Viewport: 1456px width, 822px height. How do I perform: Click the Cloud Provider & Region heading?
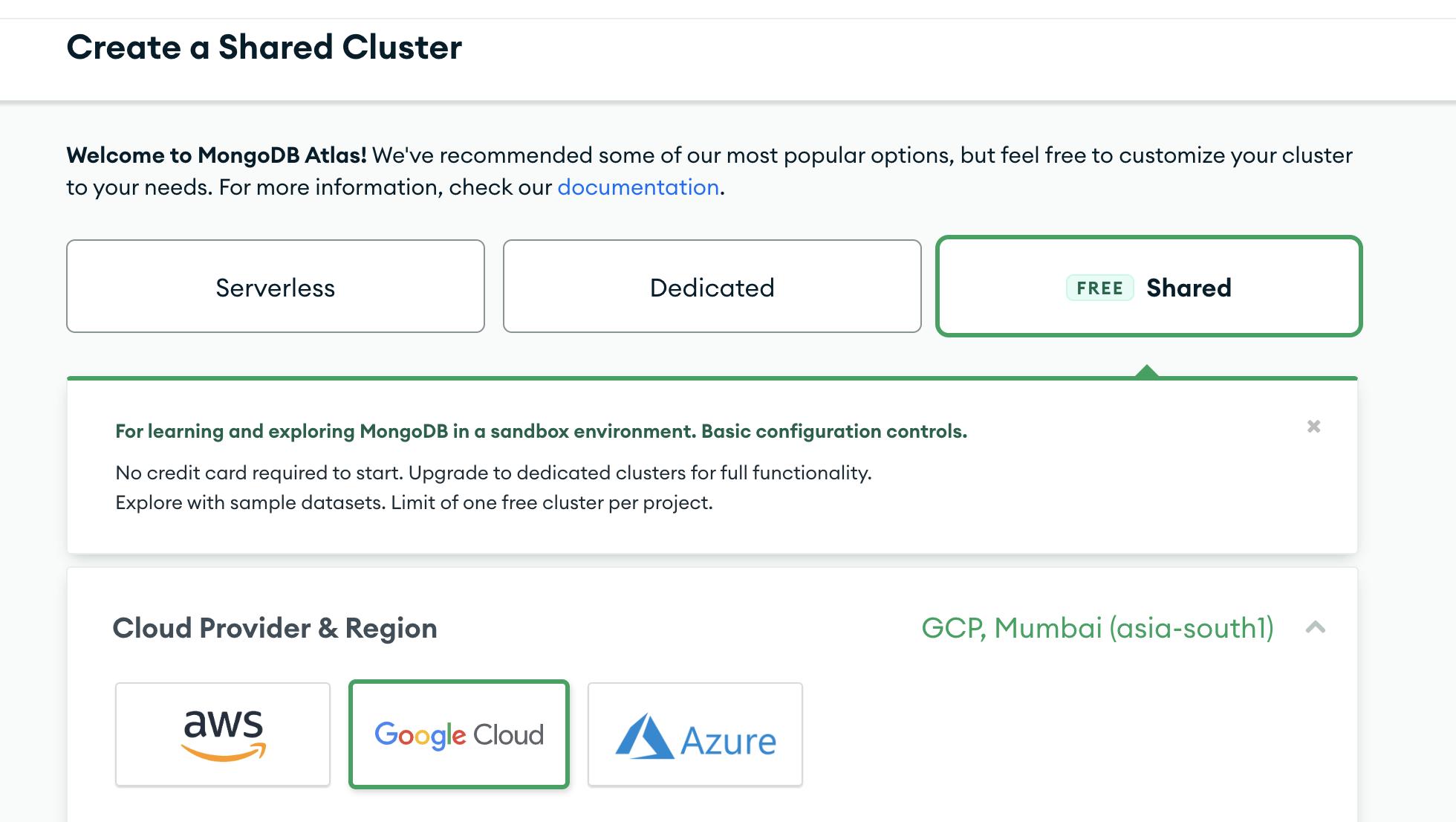click(x=275, y=628)
